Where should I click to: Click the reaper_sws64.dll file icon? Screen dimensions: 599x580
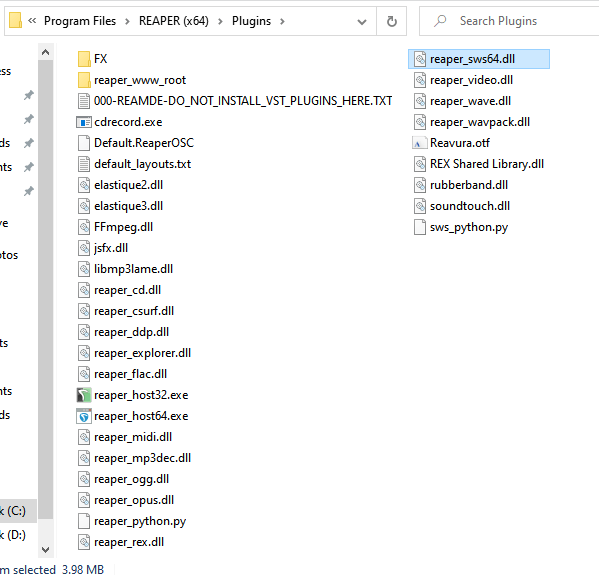coord(420,59)
